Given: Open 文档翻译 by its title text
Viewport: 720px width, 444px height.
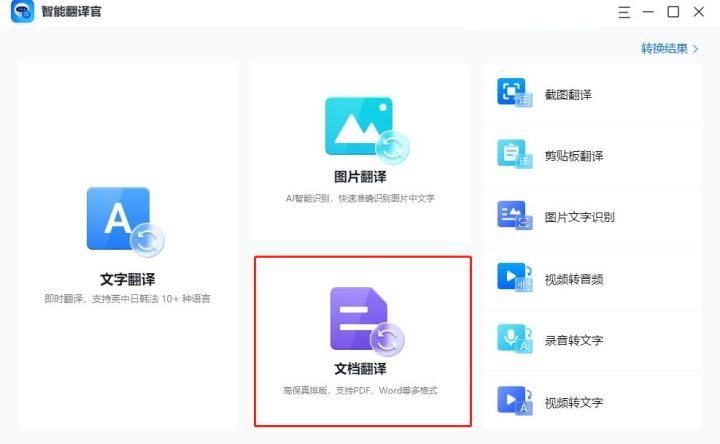Looking at the screenshot, I should coord(360,369).
